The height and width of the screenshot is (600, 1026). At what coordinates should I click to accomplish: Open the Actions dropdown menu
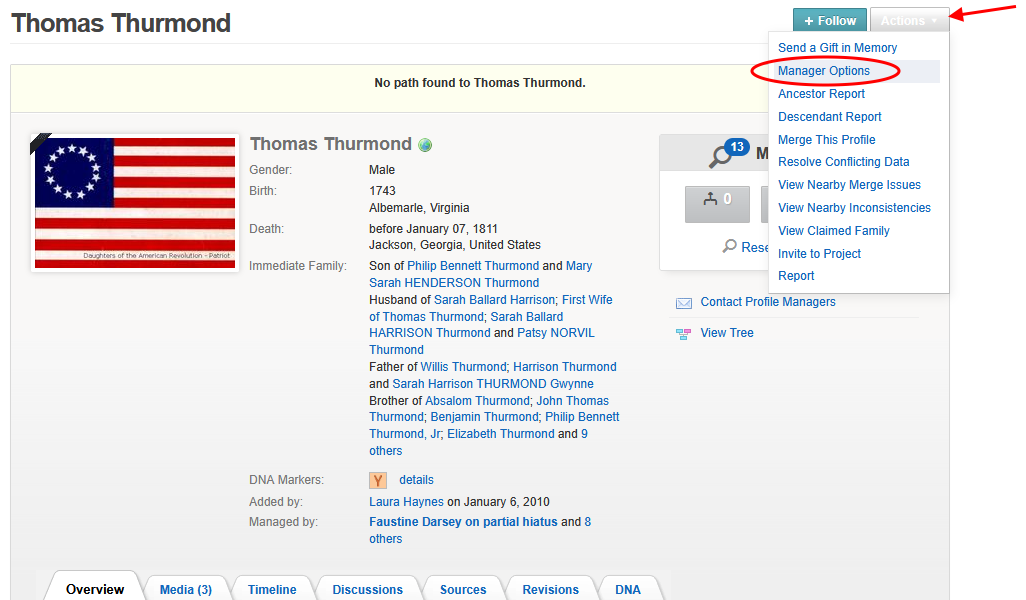point(909,21)
